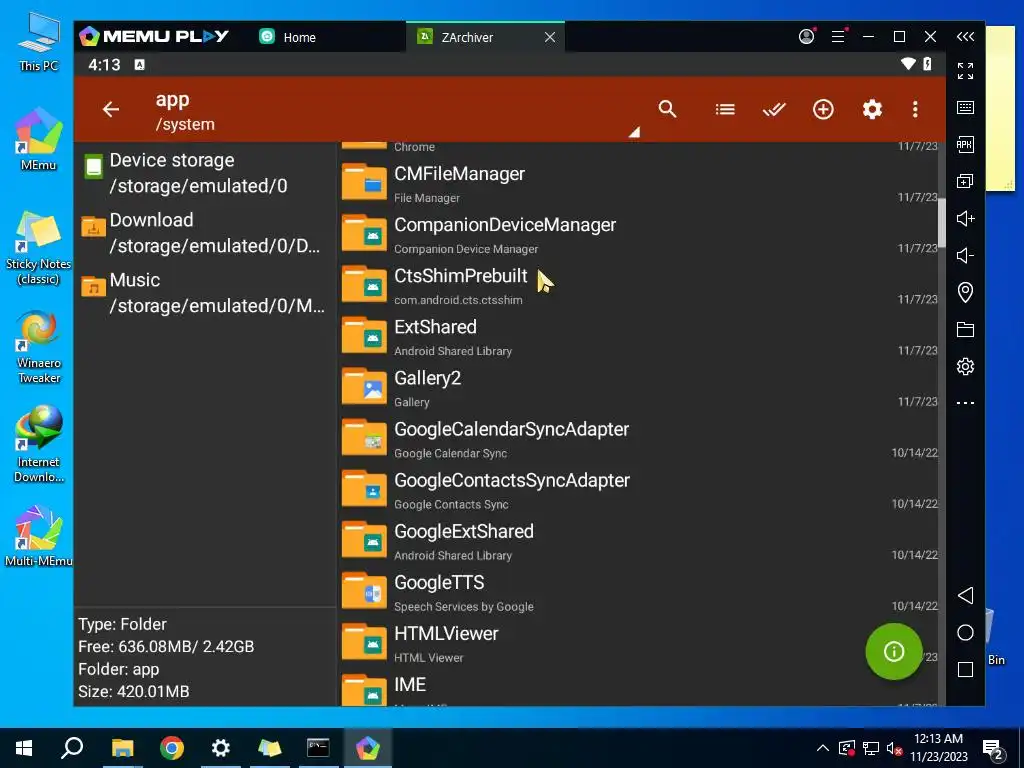Open MEmu account profile icon
Screen dimensions: 1024x768
807,37
